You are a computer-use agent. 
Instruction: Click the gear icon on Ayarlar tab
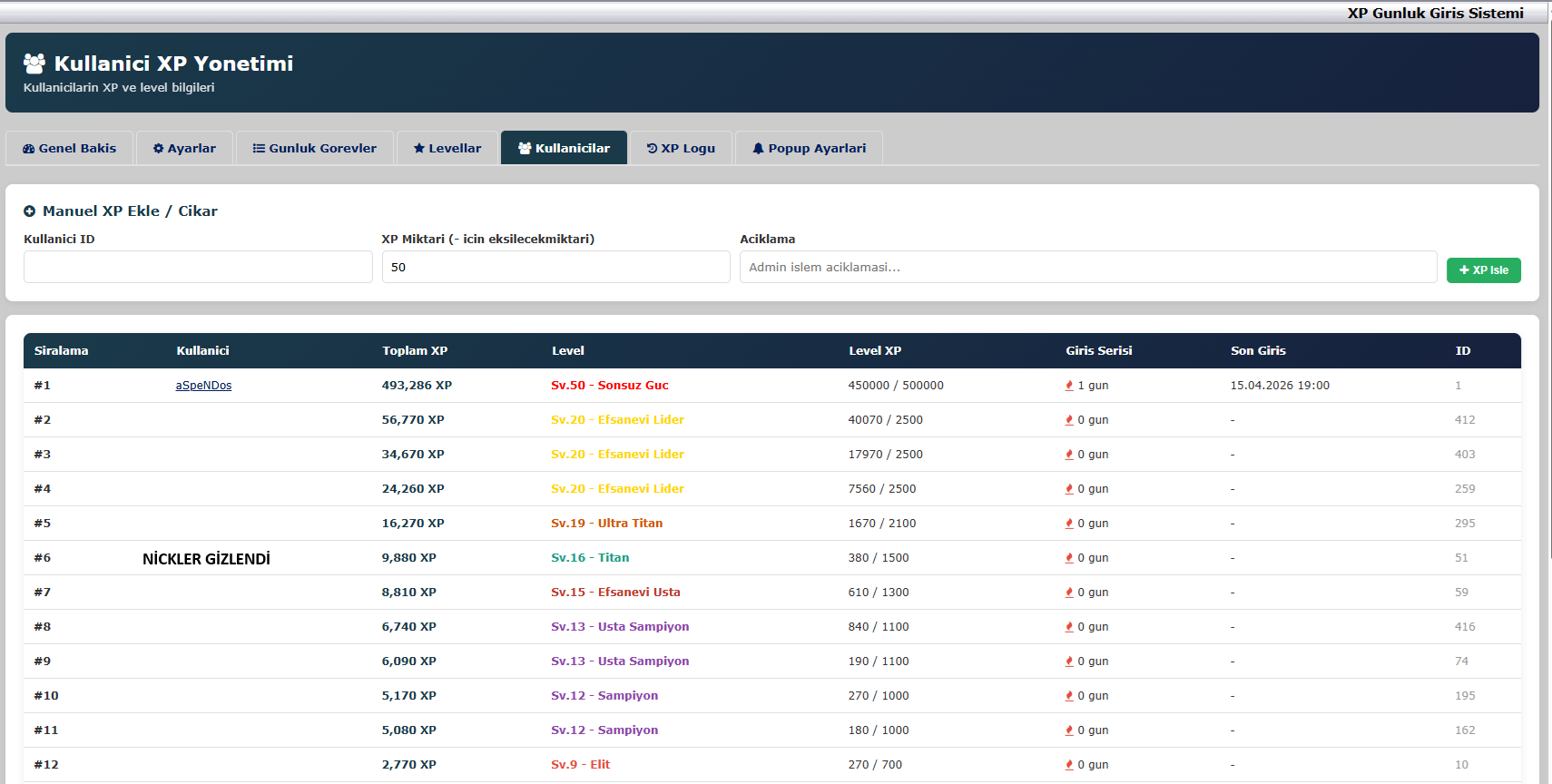coord(159,149)
